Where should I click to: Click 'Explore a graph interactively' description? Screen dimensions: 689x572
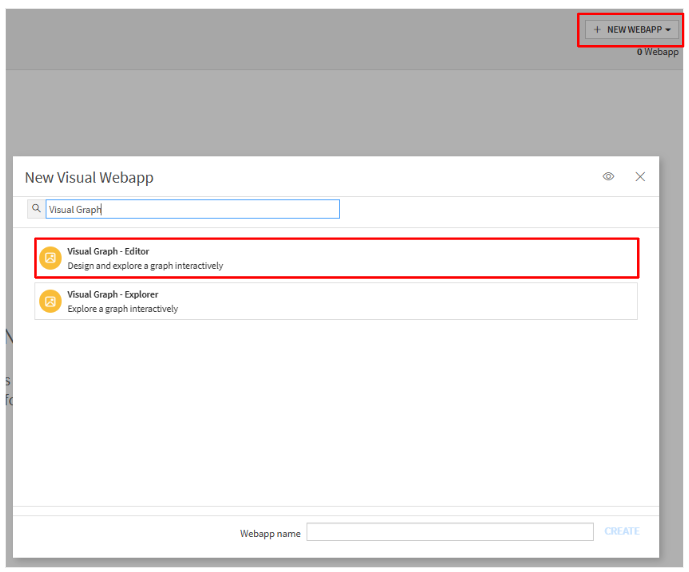(122, 309)
